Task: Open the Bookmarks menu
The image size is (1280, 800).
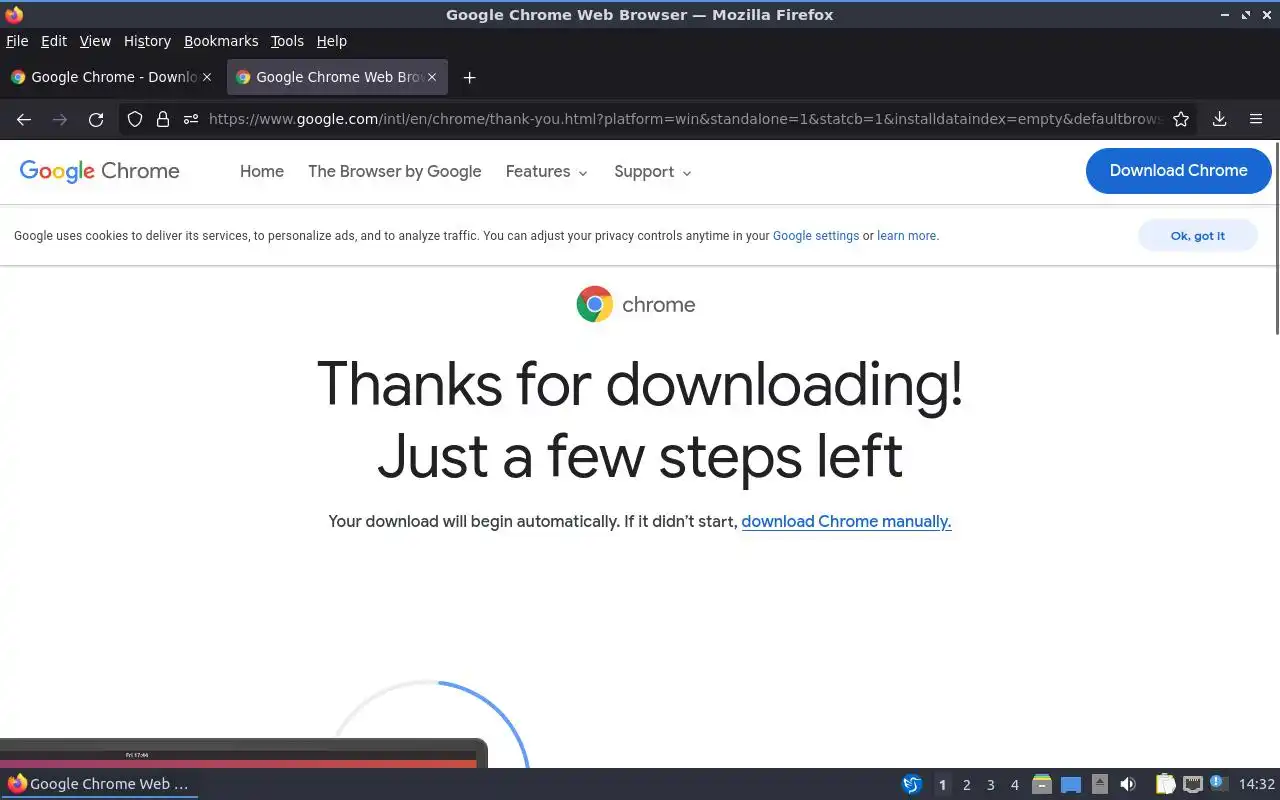Action: click(x=221, y=41)
